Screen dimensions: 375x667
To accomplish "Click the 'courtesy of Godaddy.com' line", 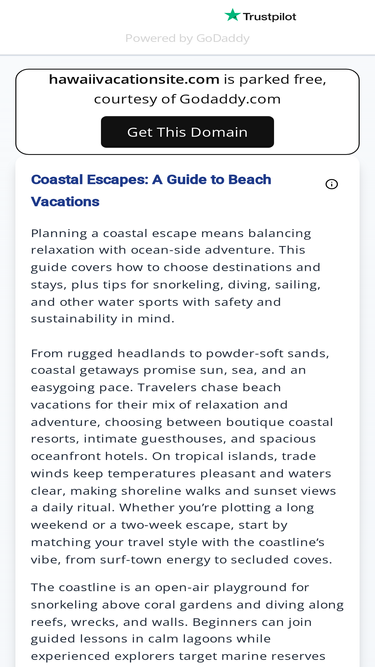I will 187,99.
